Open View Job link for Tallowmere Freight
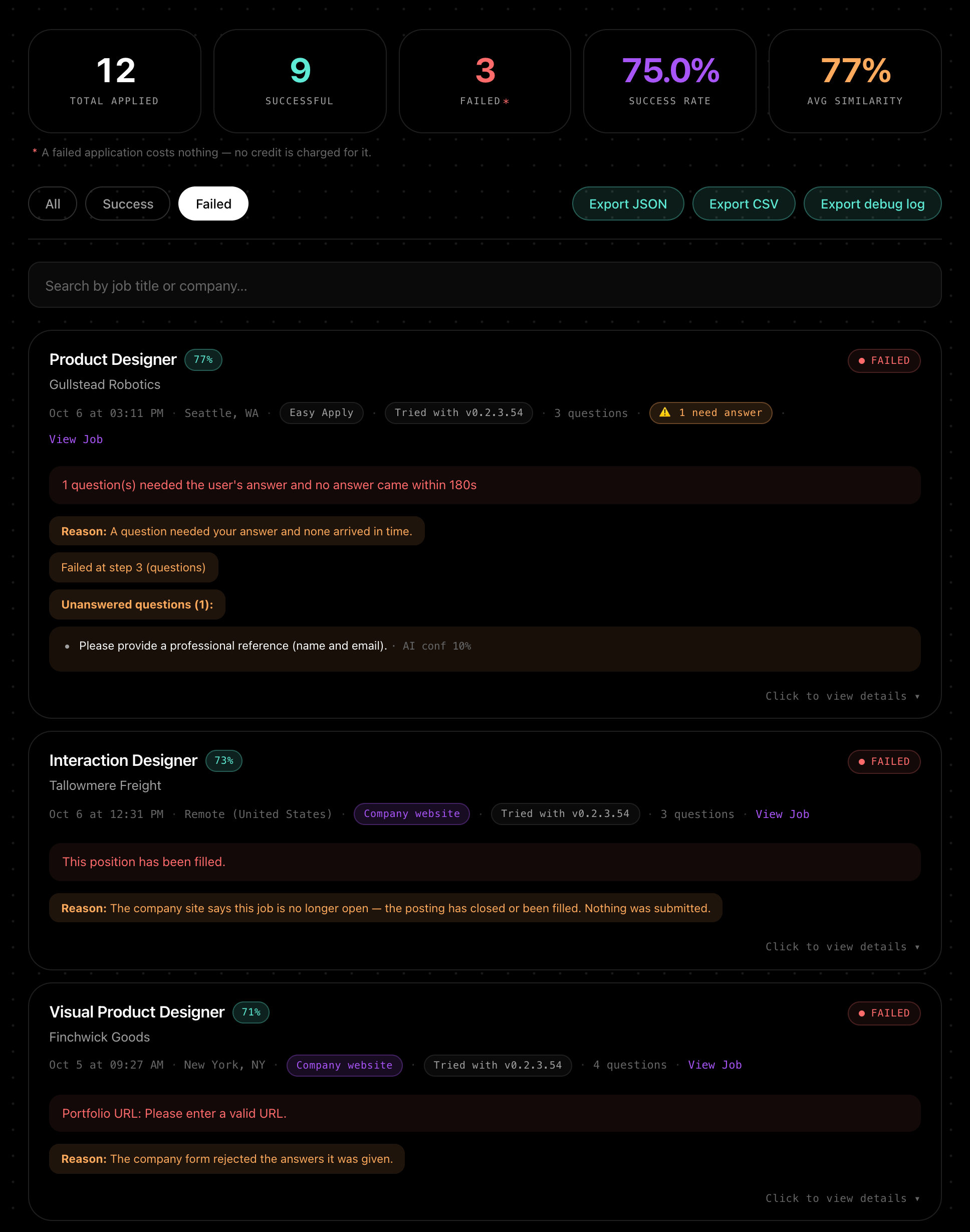 [x=782, y=814]
